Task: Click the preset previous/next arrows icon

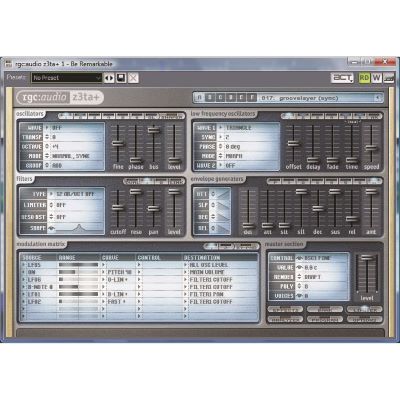Action: tap(109, 78)
